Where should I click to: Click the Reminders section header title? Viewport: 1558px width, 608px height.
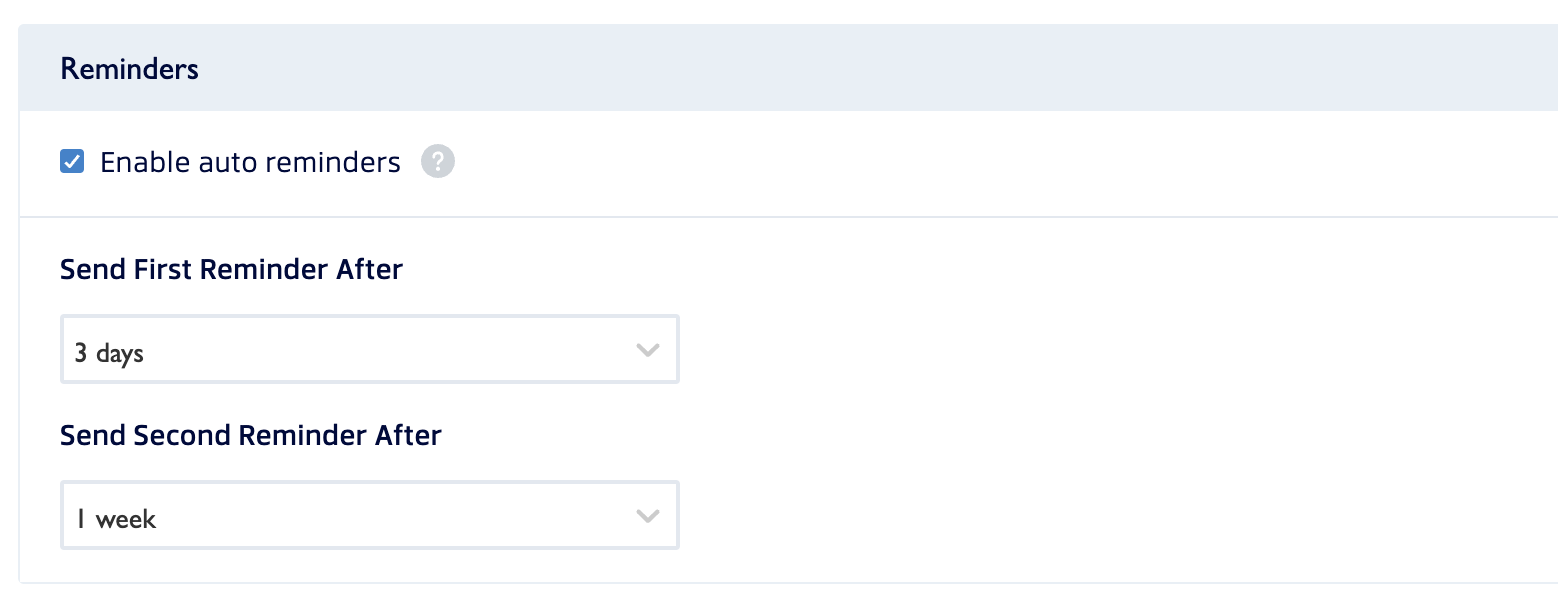tap(130, 69)
